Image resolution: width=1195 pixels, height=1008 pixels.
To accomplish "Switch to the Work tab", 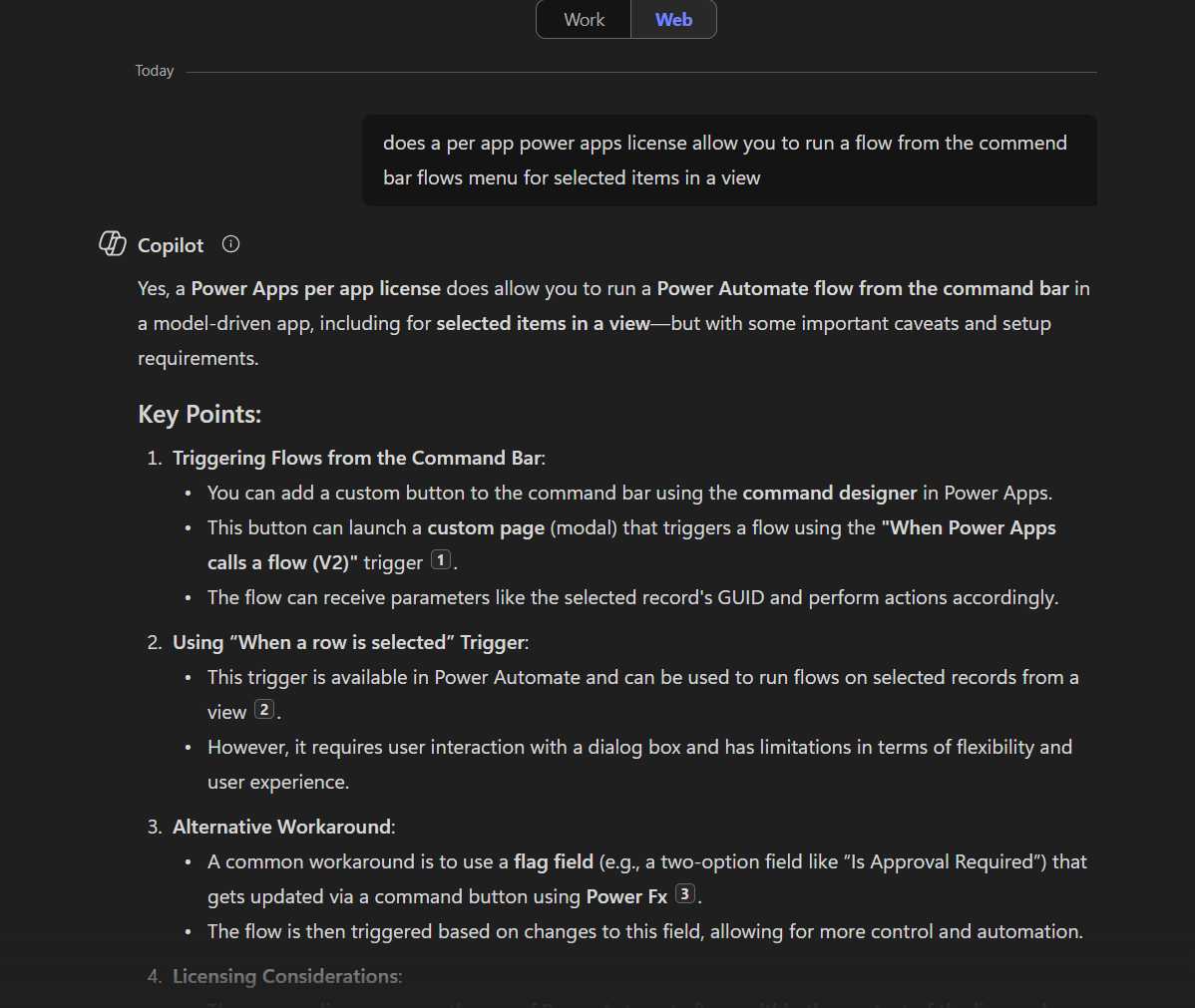I will (584, 20).
